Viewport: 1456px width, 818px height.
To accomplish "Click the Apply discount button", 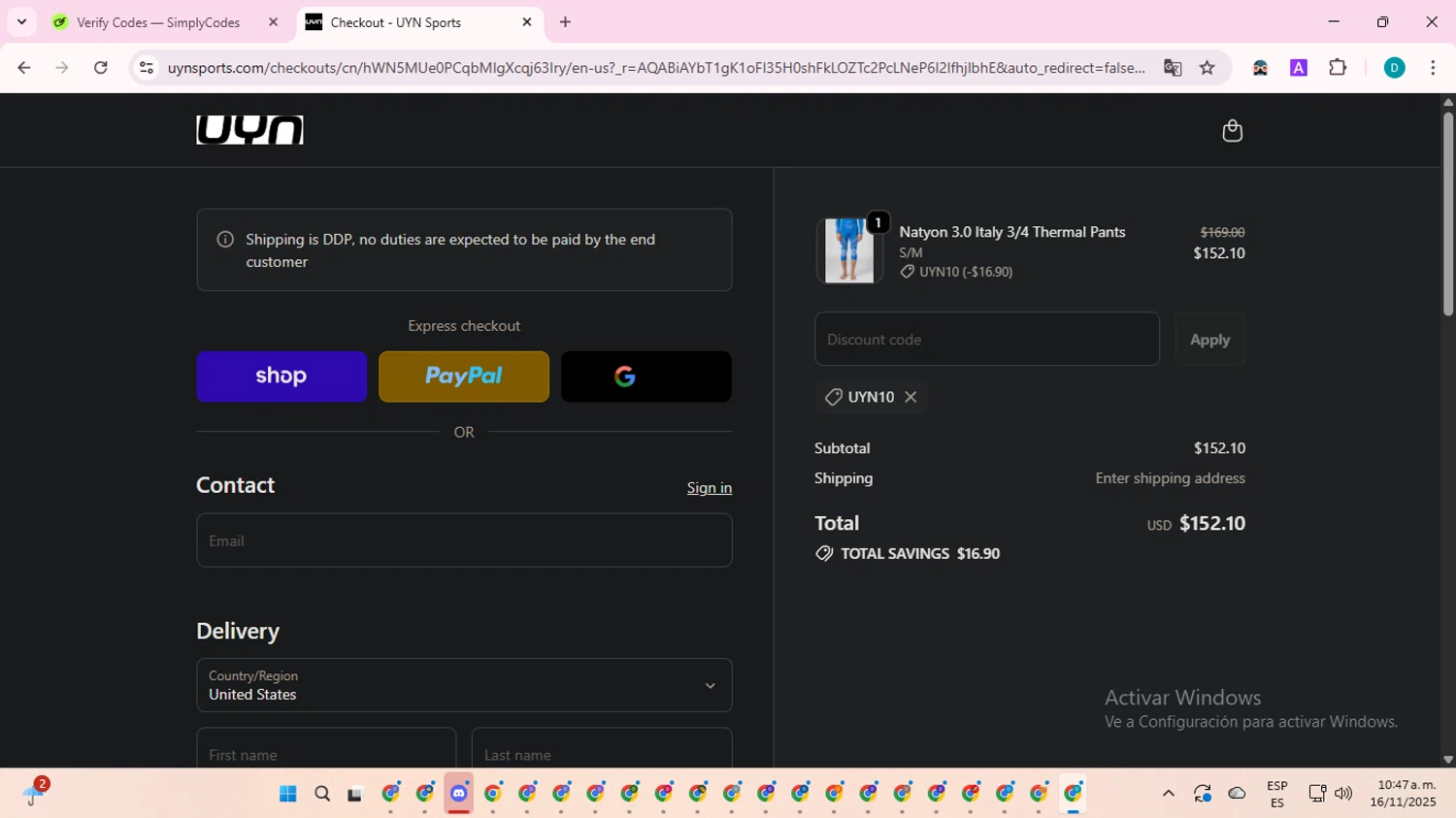I will [x=1209, y=339].
